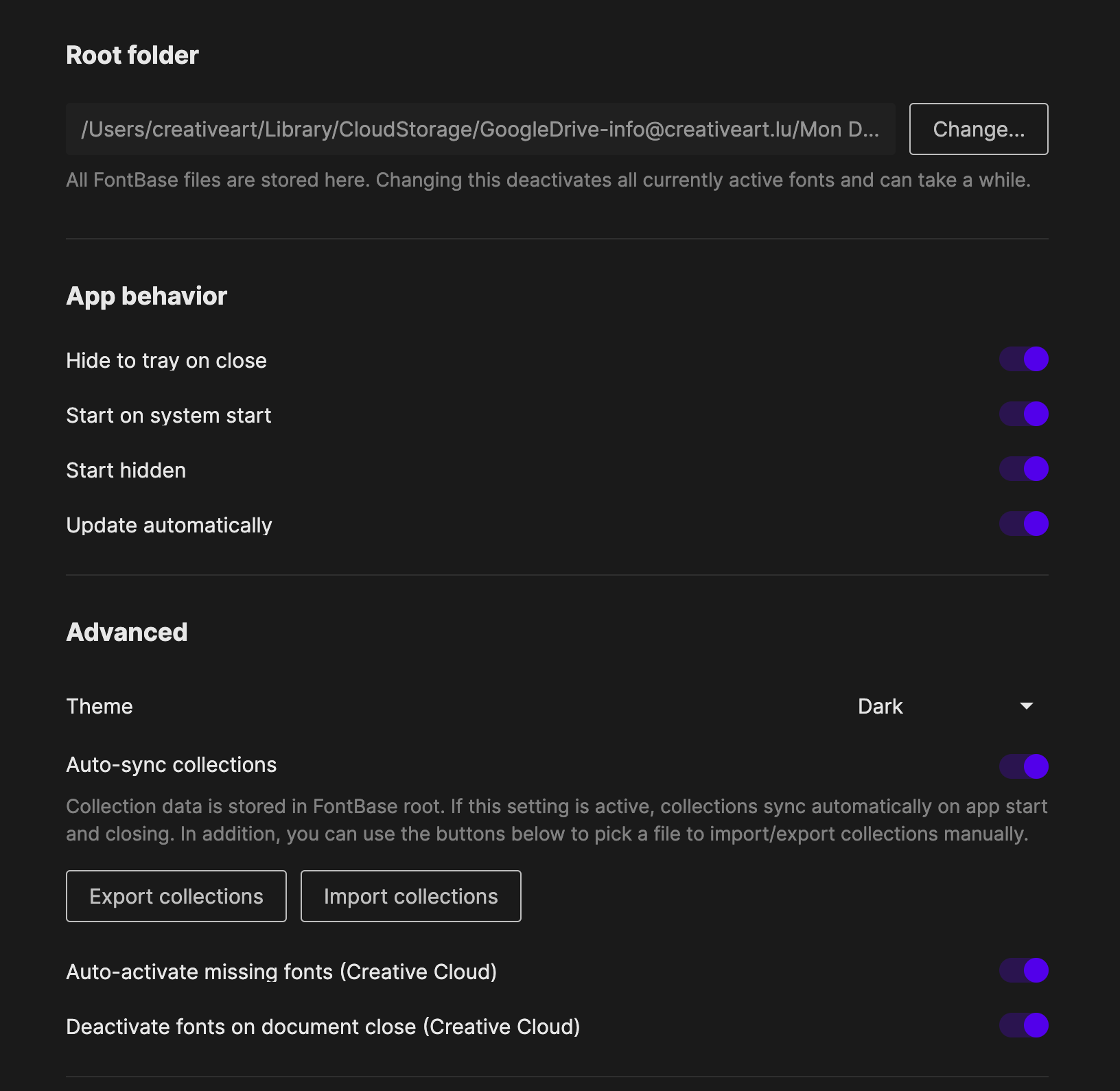
Task: Click the App behavior section heading
Action: (146, 296)
